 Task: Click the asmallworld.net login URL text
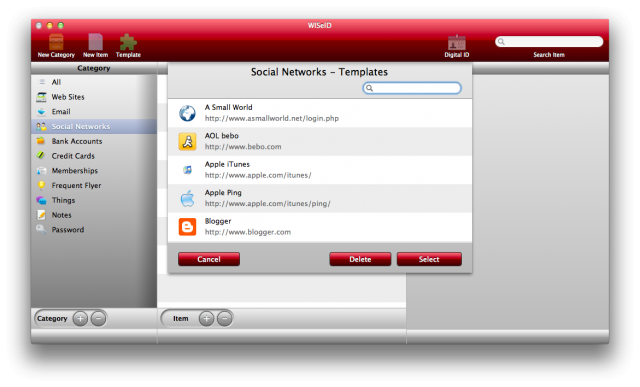tap(272, 118)
